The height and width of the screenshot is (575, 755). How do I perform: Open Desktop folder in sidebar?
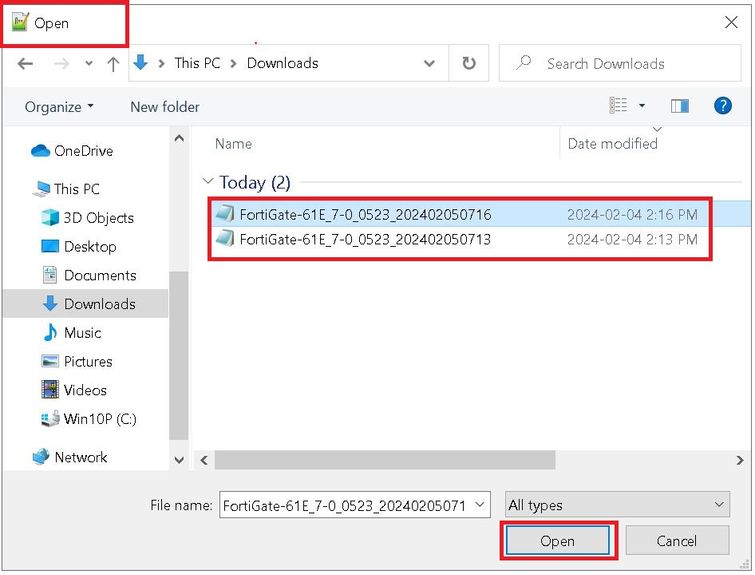pos(79,247)
